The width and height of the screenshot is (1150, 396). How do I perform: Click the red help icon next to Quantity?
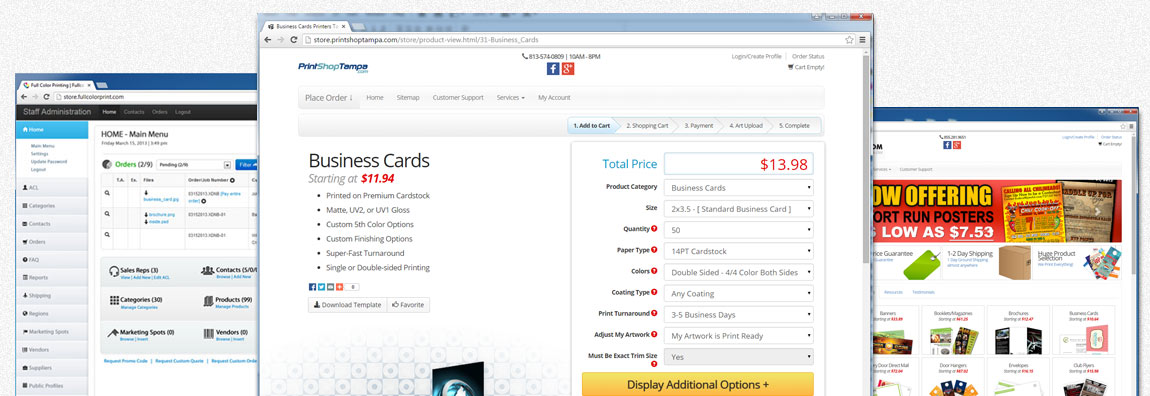[654, 229]
